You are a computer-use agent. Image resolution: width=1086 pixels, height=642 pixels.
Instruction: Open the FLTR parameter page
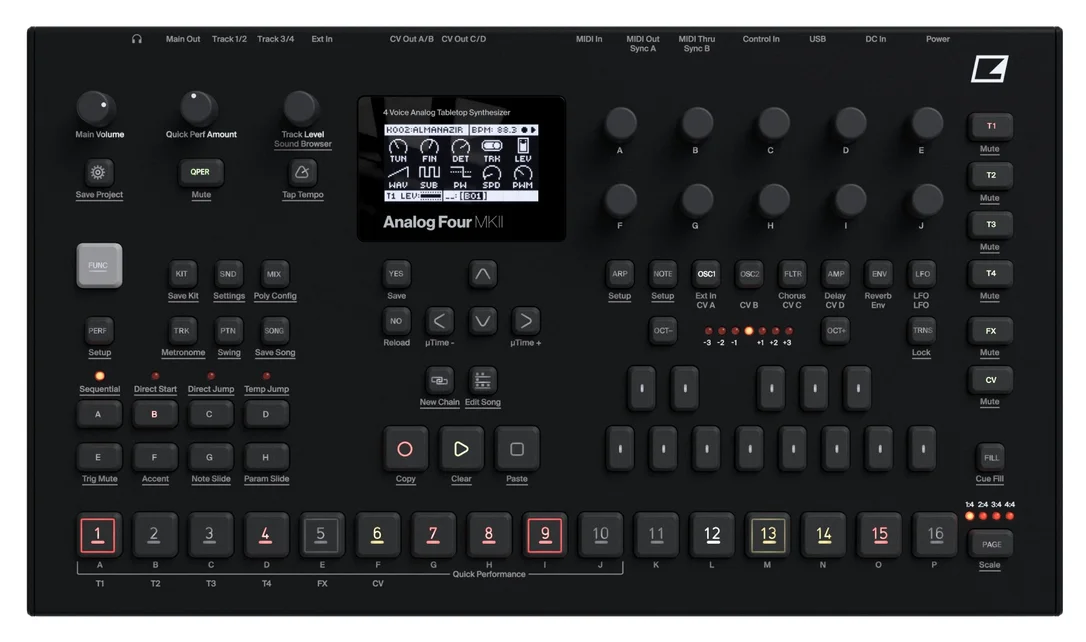(792, 274)
